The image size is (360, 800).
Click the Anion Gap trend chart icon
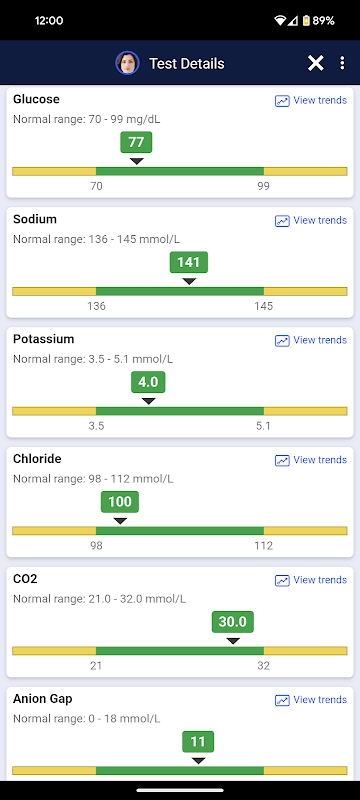click(x=282, y=701)
